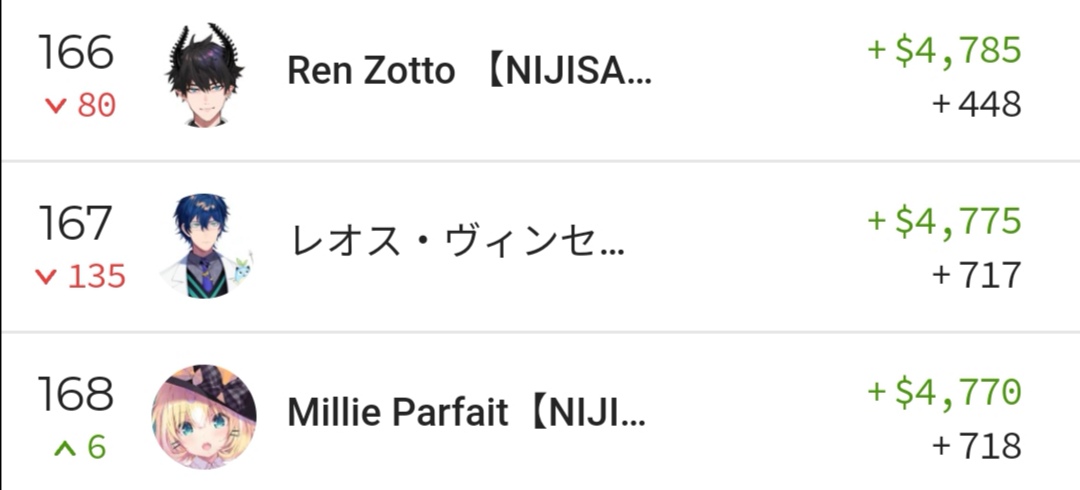Screen dimensions: 1080x490
Task: Click the +717 count for レオス
Action: [x=977, y=276]
